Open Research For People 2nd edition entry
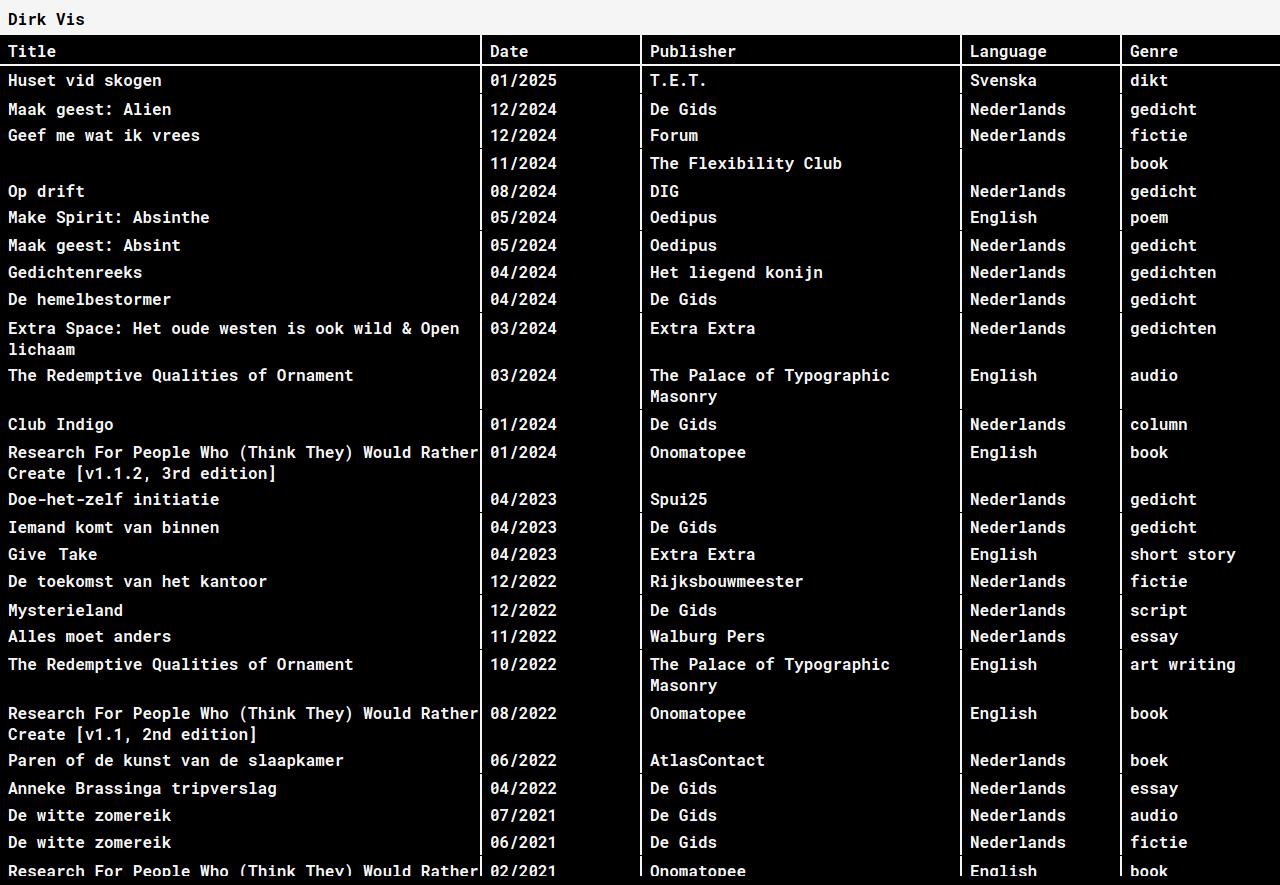The height and width of the screenshot is (885, 1280). coord(243,723)
